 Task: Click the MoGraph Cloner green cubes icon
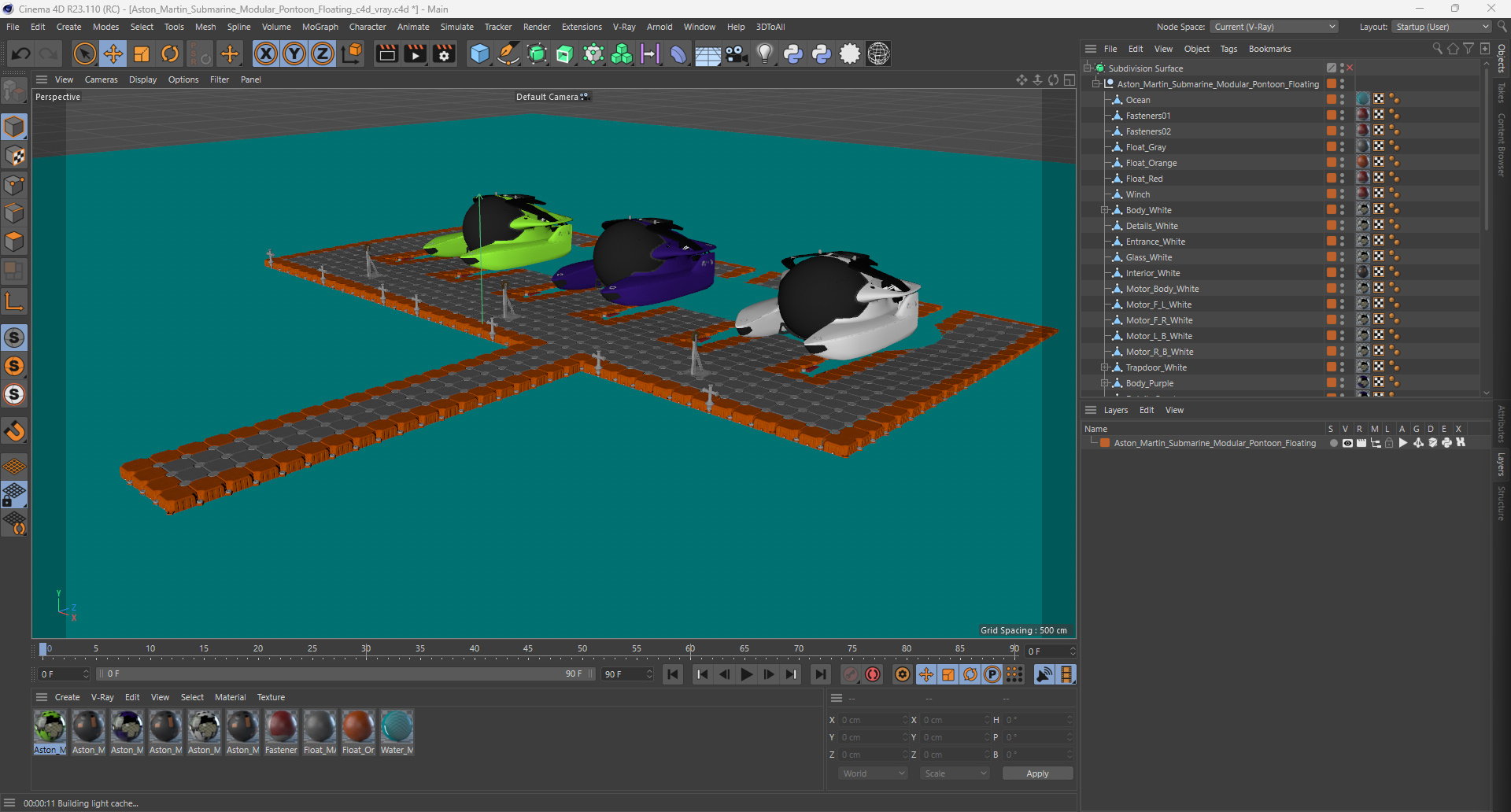(x=622, y=54)
